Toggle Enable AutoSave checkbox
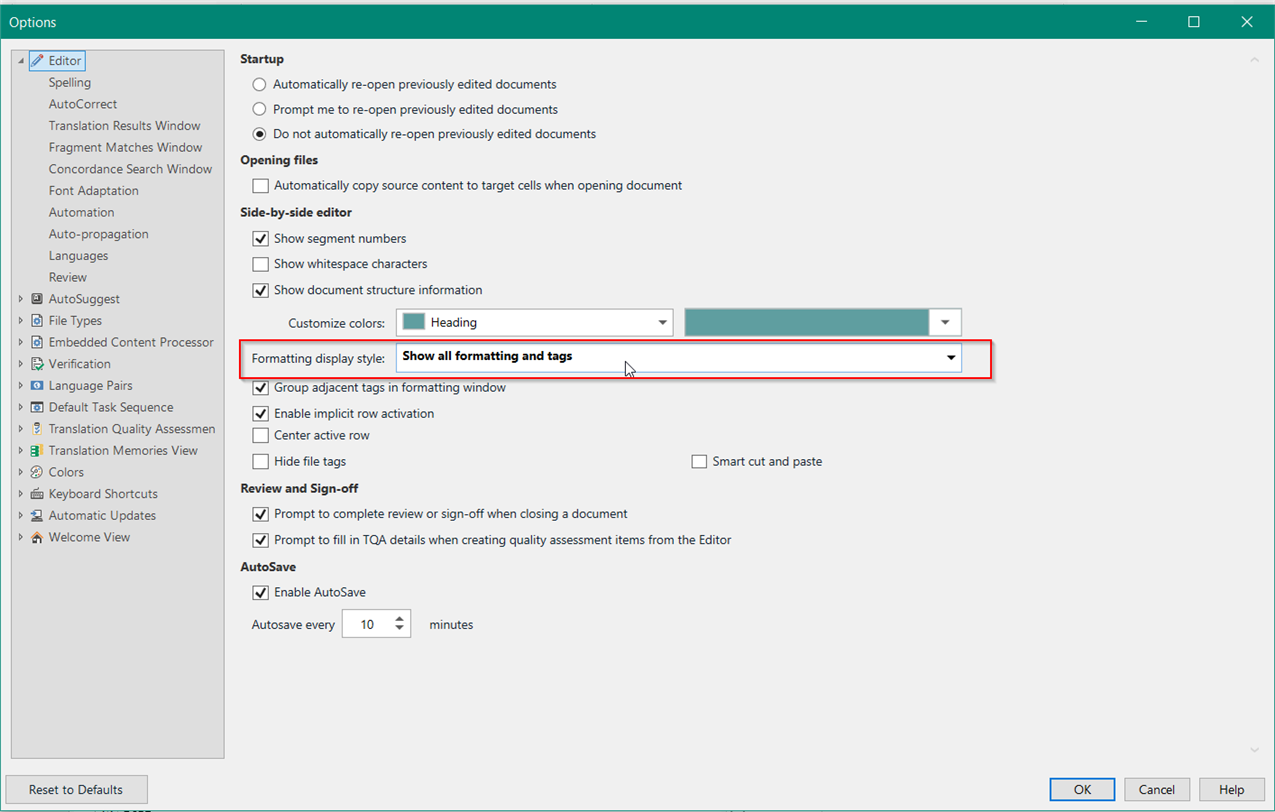1275x812 pixels. pos(260,592)
